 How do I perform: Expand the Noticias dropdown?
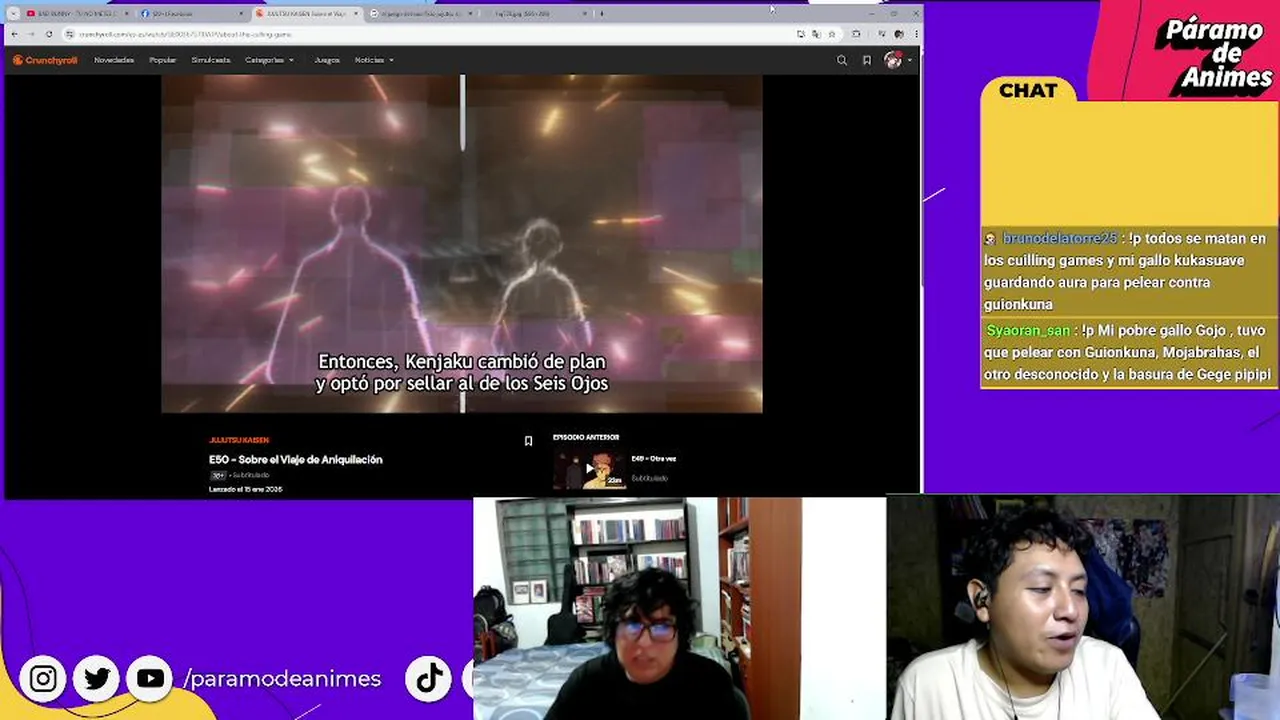click(374, 60)
